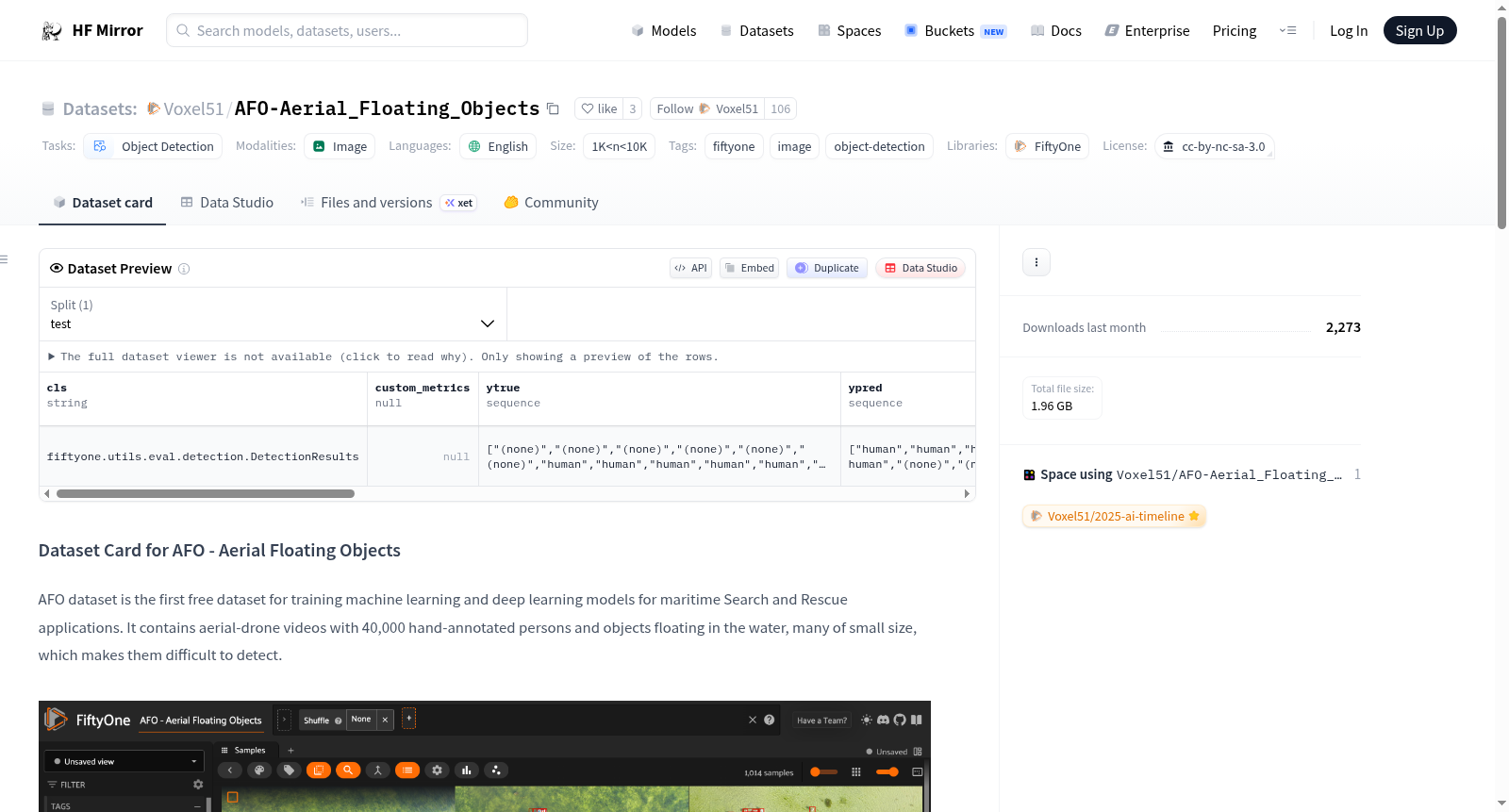Select the Image modality tag
This screenshot has width=1509, height=812.
tap(340, 146)
